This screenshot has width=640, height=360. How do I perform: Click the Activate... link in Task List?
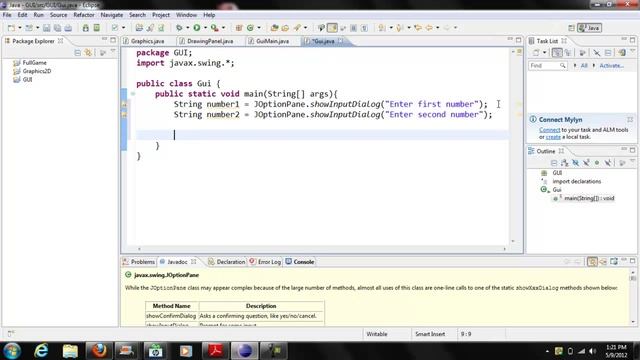[611, 66]
